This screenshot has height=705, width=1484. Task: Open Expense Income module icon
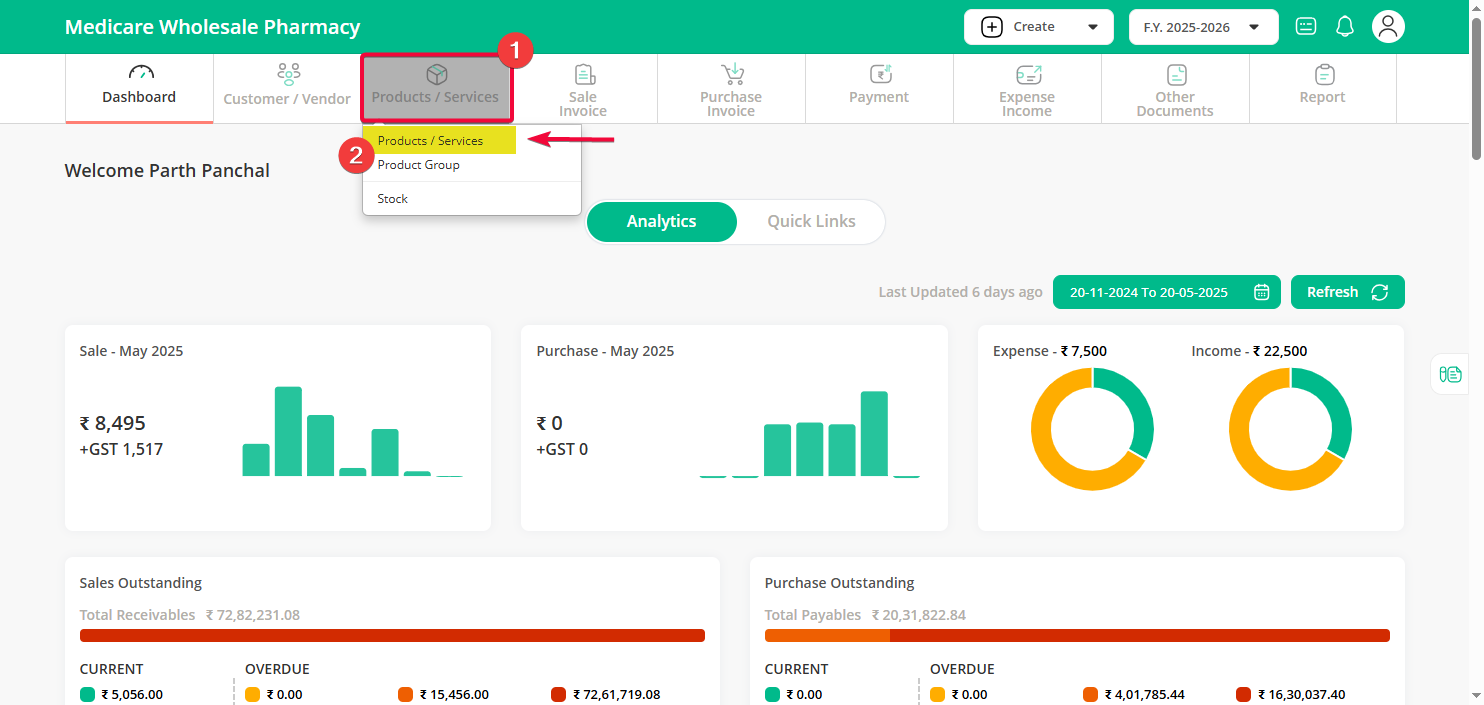pyautogui.click(x=1027, y=75)
